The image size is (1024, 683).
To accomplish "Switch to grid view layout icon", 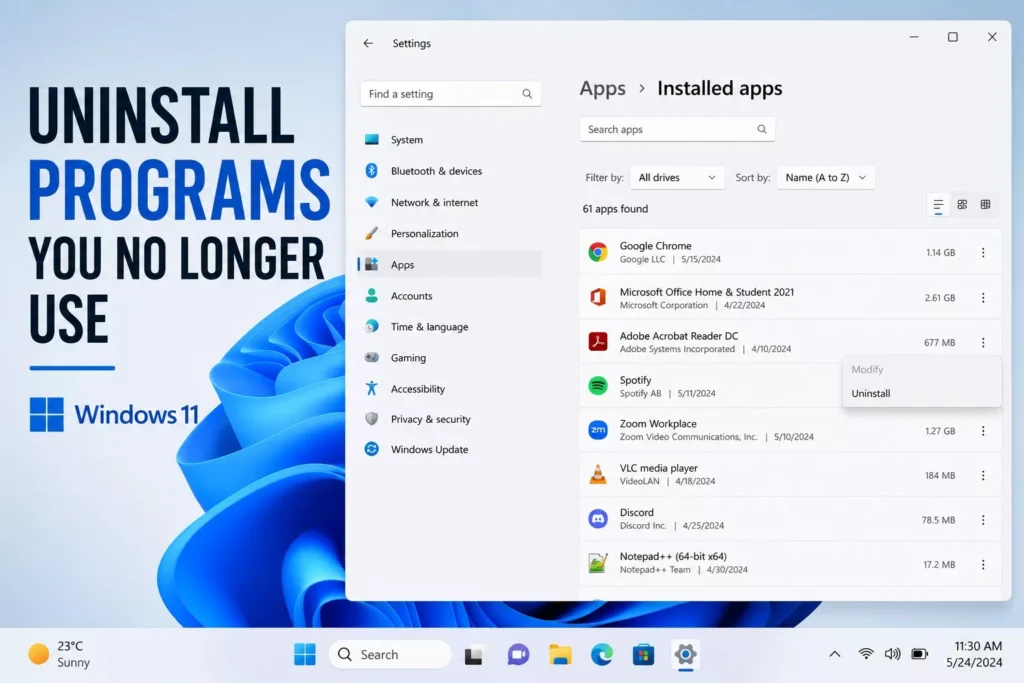I will coord(962,204).
